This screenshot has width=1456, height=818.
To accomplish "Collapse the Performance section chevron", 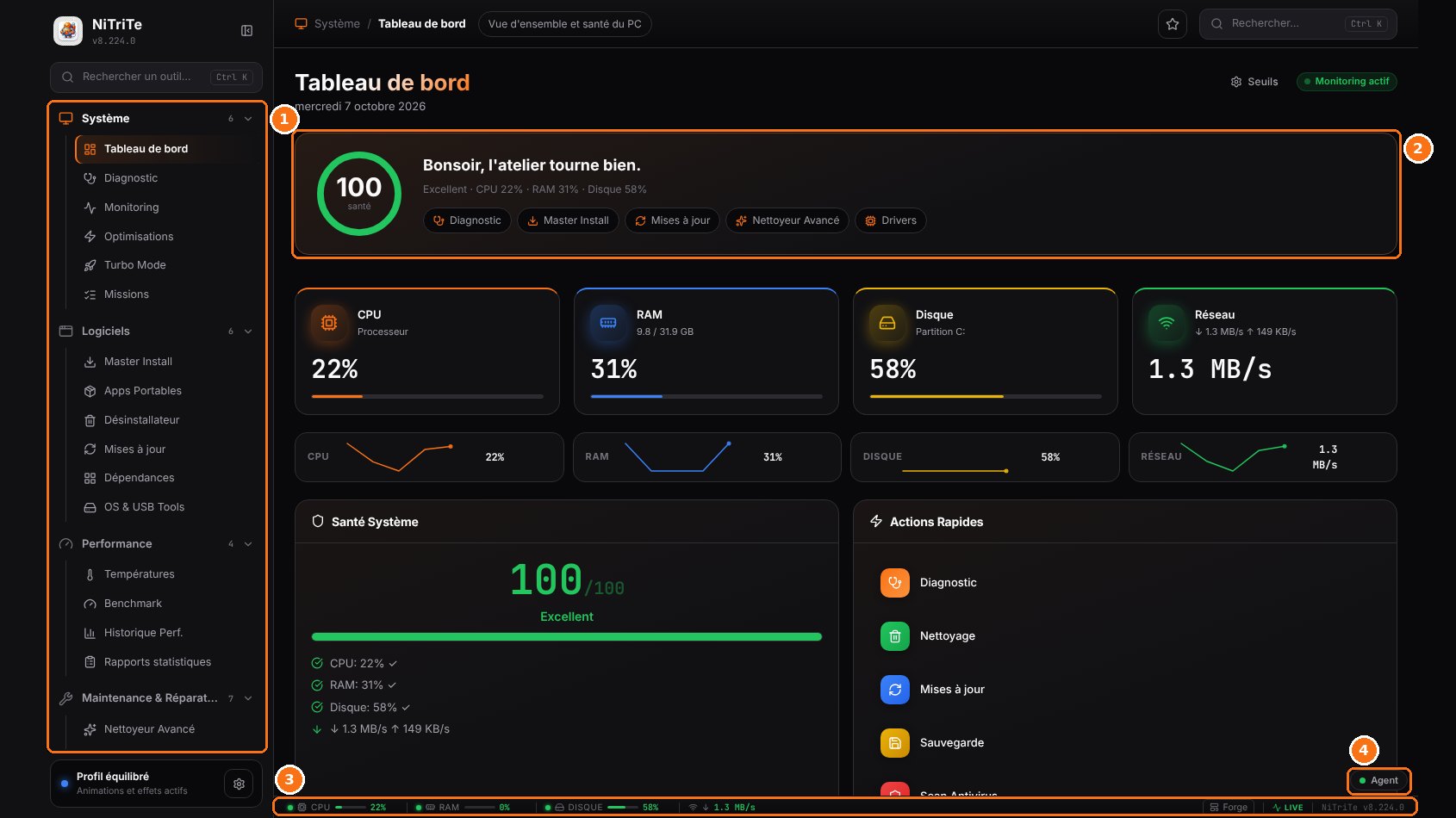I will [x=248, y=544].
